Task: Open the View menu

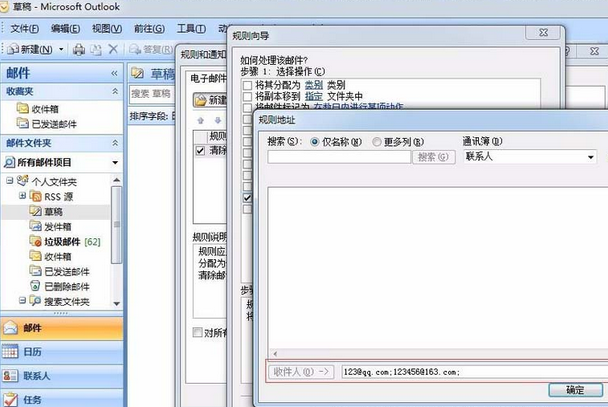Action: tap(107, 29)
